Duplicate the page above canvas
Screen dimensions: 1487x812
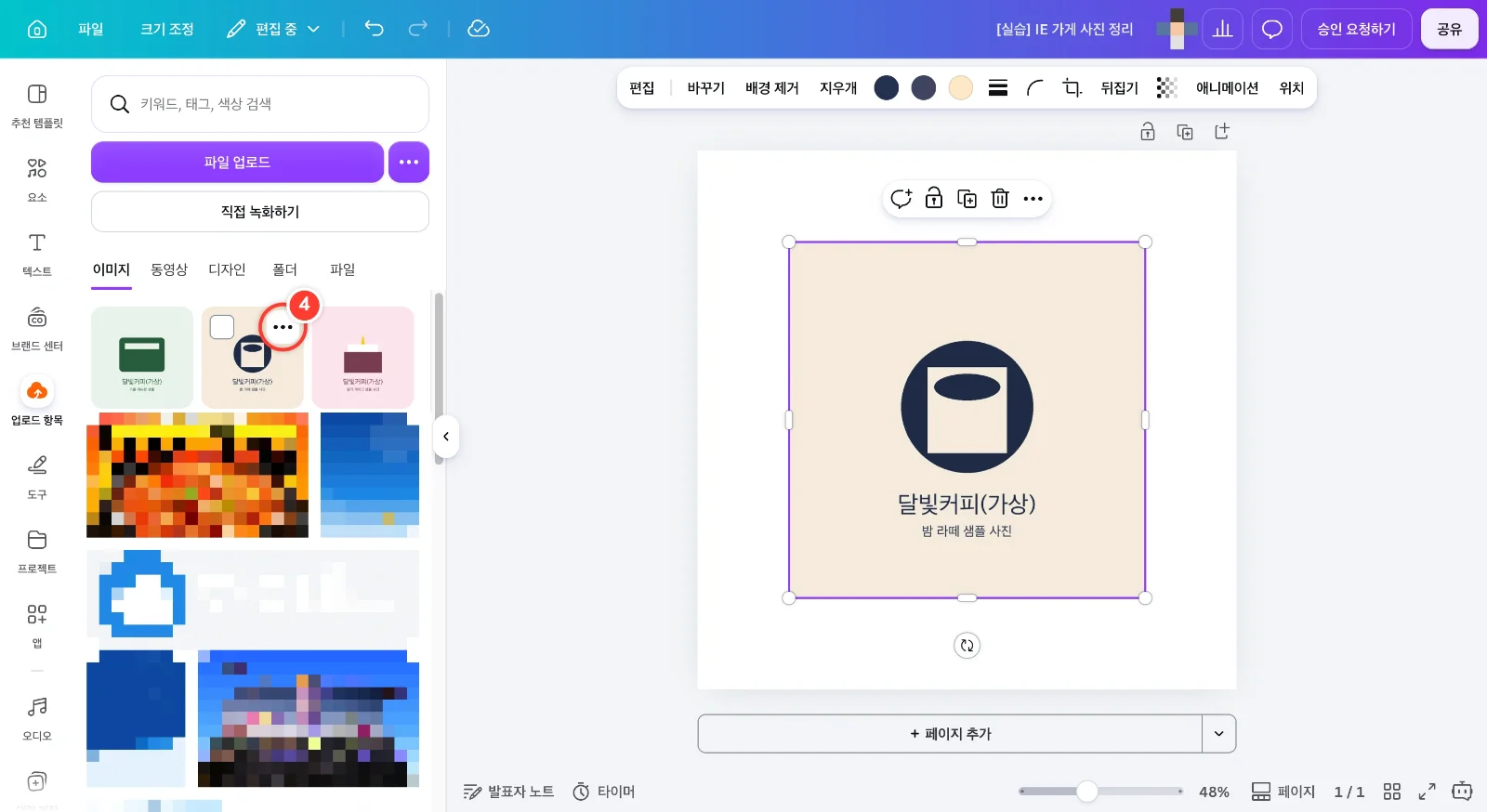(1185, 132)
